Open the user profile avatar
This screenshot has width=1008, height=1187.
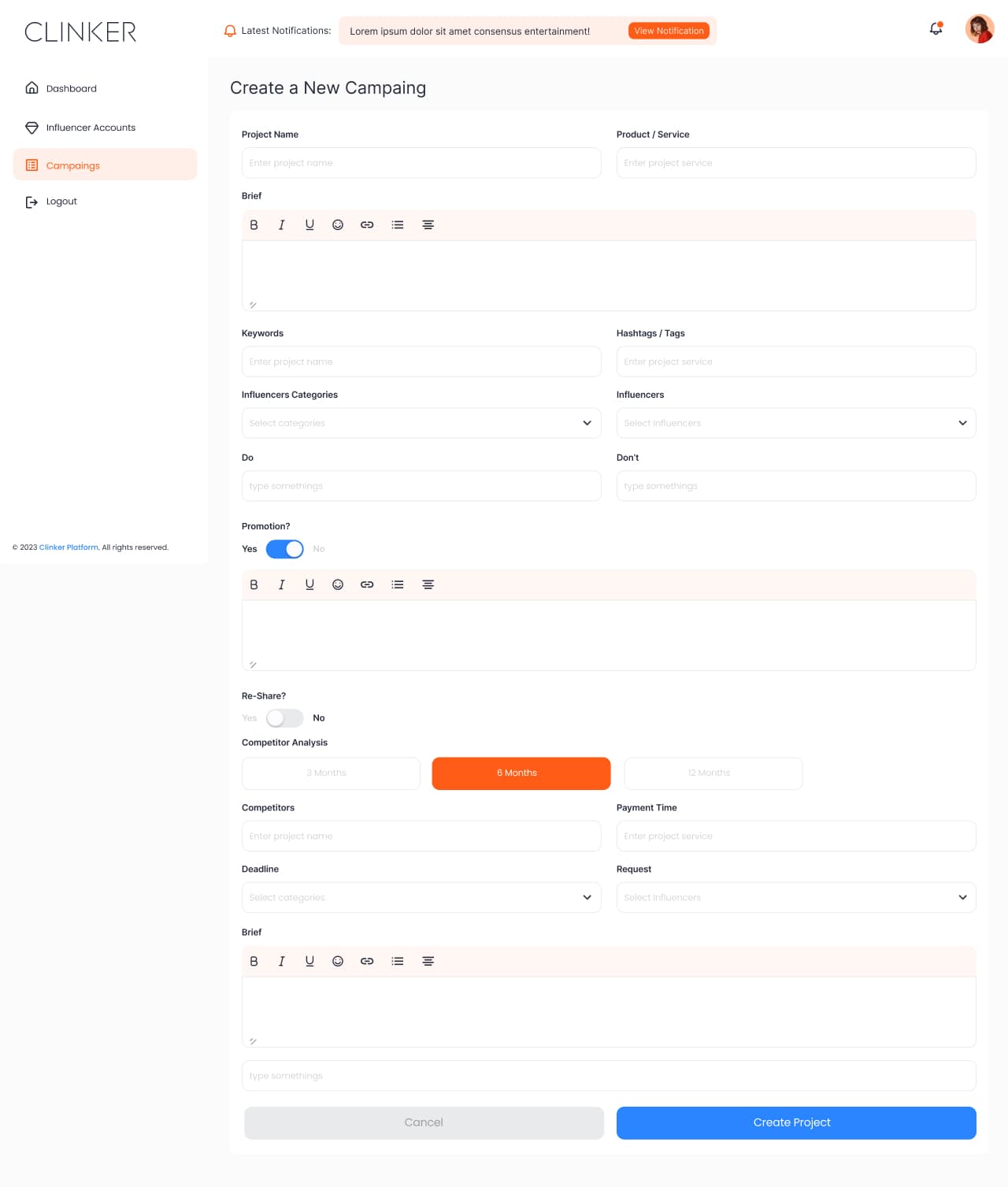tap(980, 29)
